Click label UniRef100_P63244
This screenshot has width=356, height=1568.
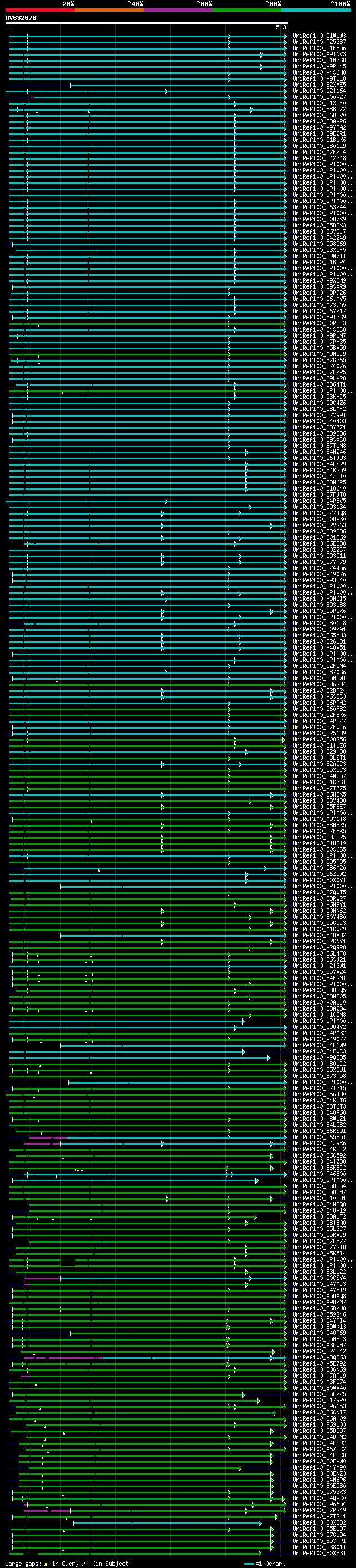[319, 207]
